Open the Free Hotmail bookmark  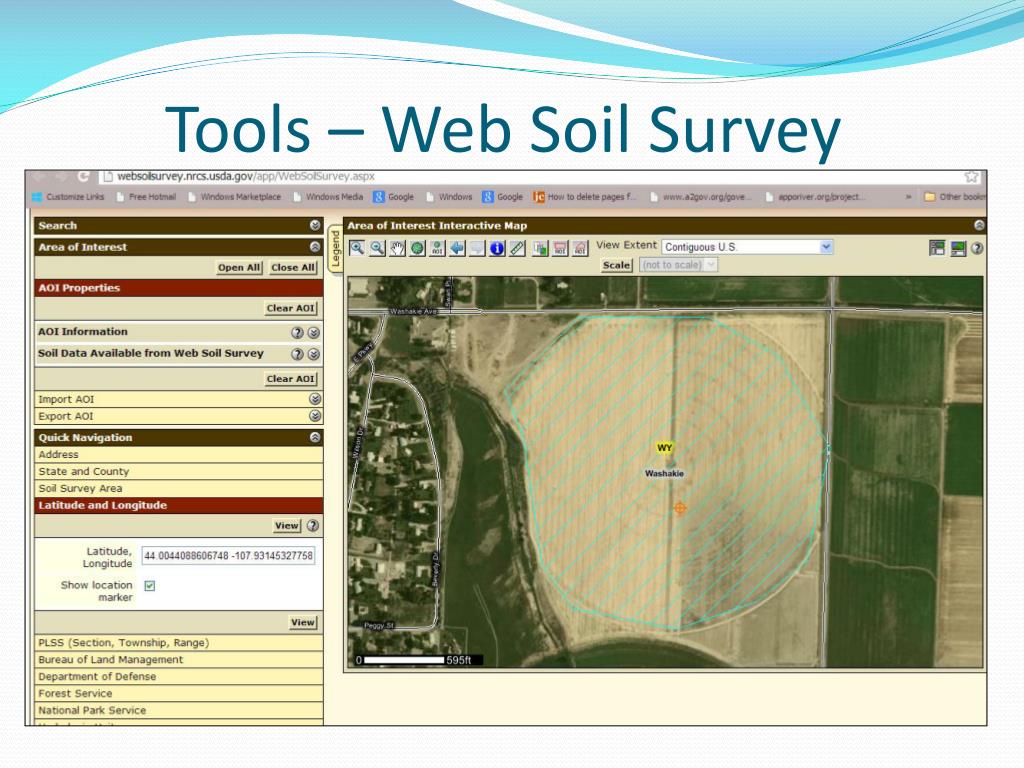(x=146, y=197)
